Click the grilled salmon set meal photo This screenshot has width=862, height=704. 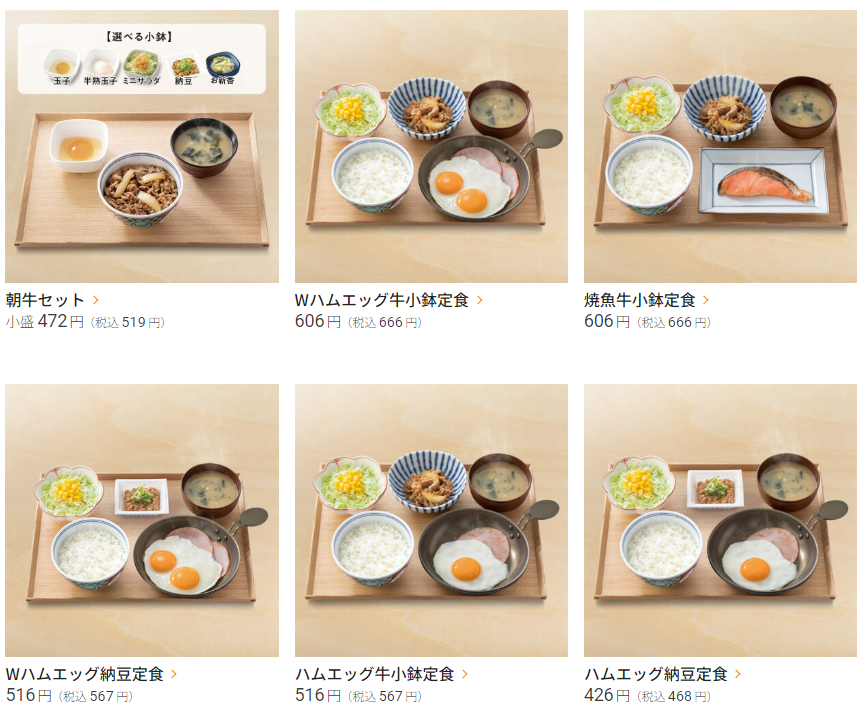coord(720,146)
